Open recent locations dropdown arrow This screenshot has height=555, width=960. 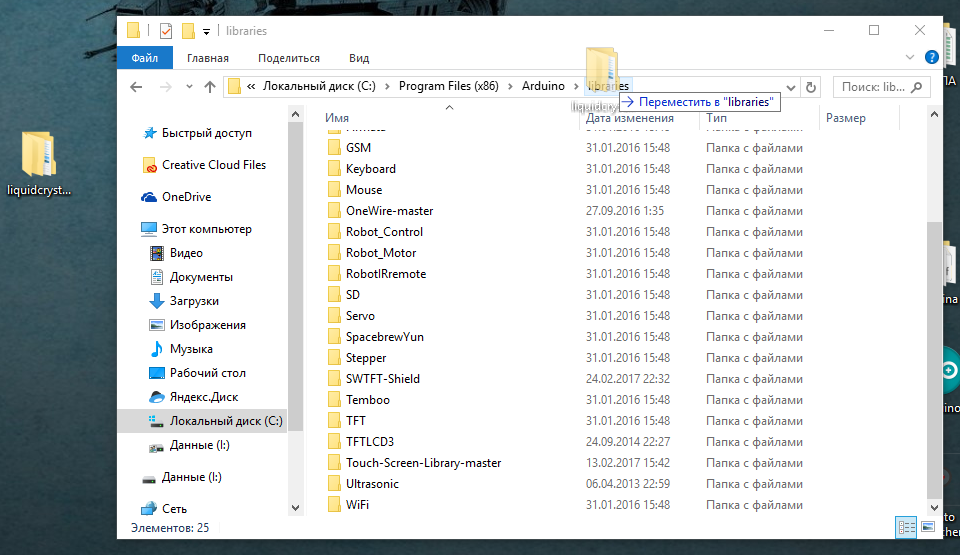point(189,87)
